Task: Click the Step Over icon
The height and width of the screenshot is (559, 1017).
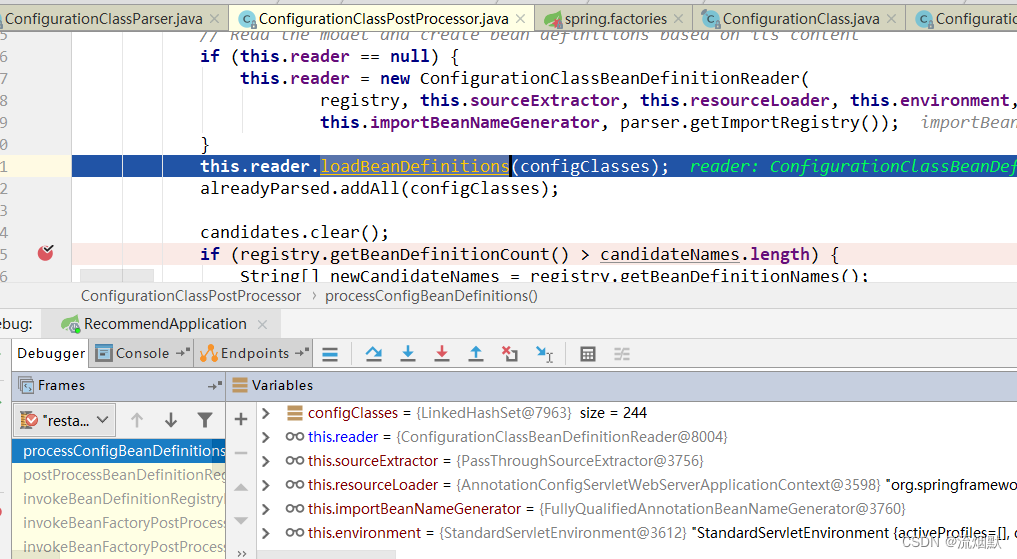Action: click(374, 354)
